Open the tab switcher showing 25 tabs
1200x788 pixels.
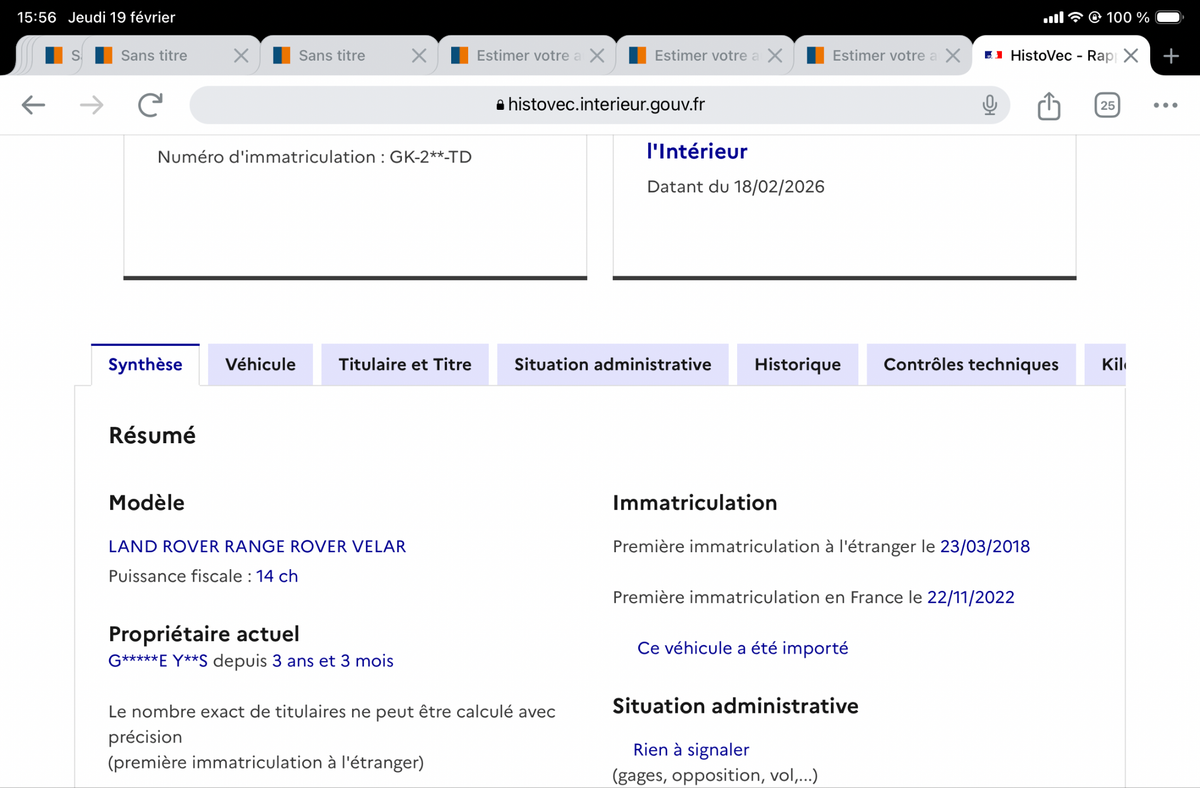[x=1107, y=105]
